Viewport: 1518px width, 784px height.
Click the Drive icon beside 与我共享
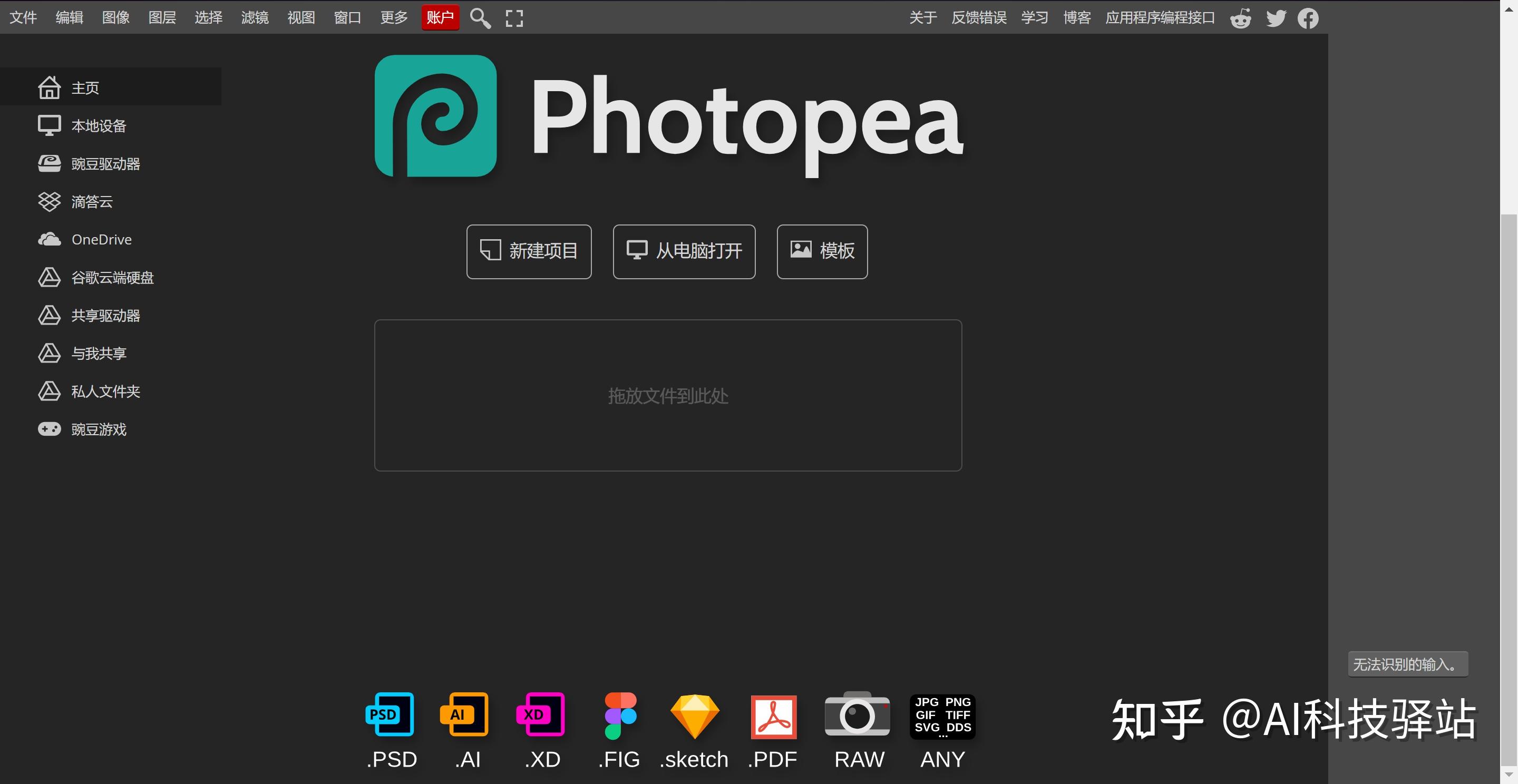pos(50,353)
